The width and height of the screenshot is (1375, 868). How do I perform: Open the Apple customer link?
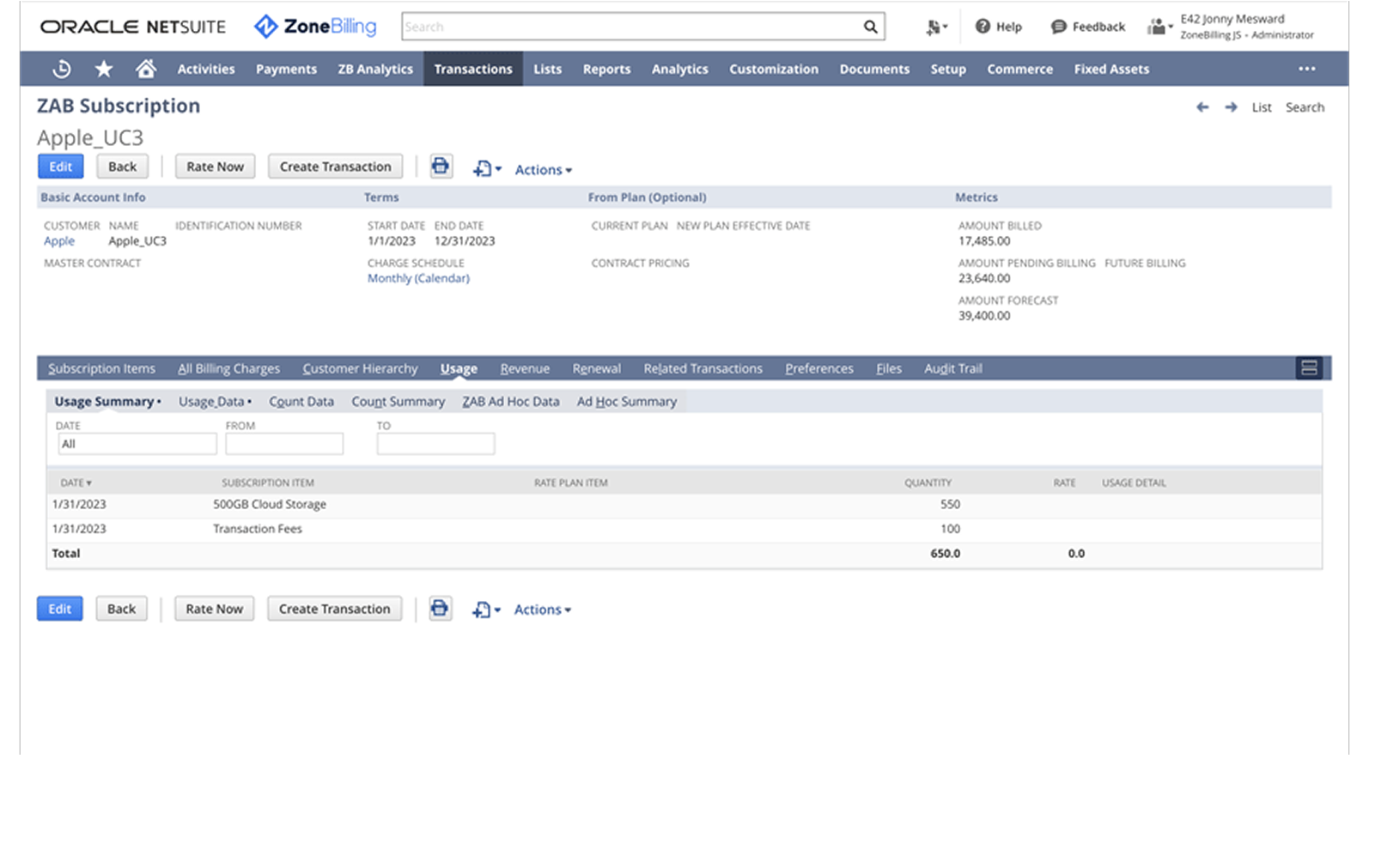click(59, 241)
